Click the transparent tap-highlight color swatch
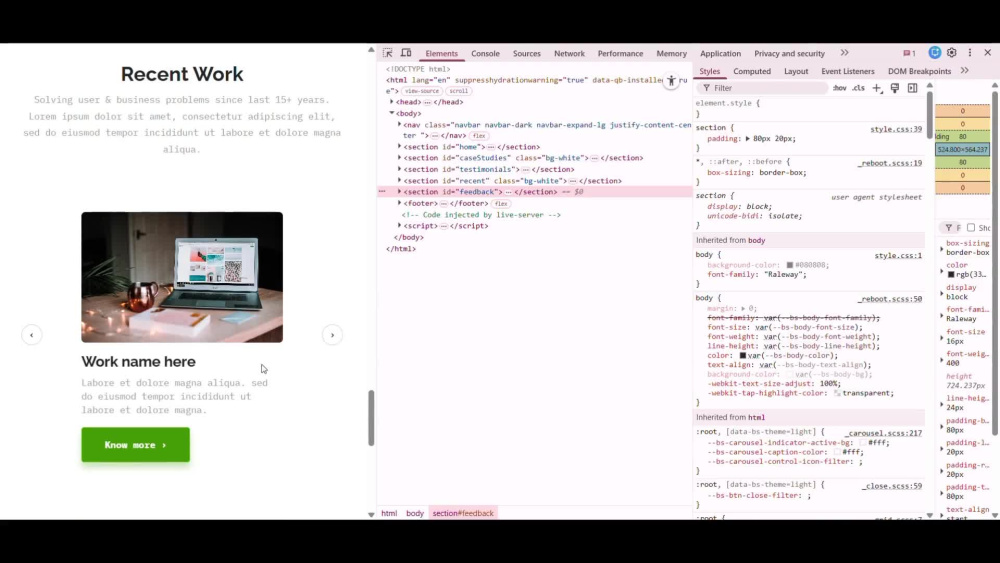This screenshot has width=1000, height=563. coord(837,393)
